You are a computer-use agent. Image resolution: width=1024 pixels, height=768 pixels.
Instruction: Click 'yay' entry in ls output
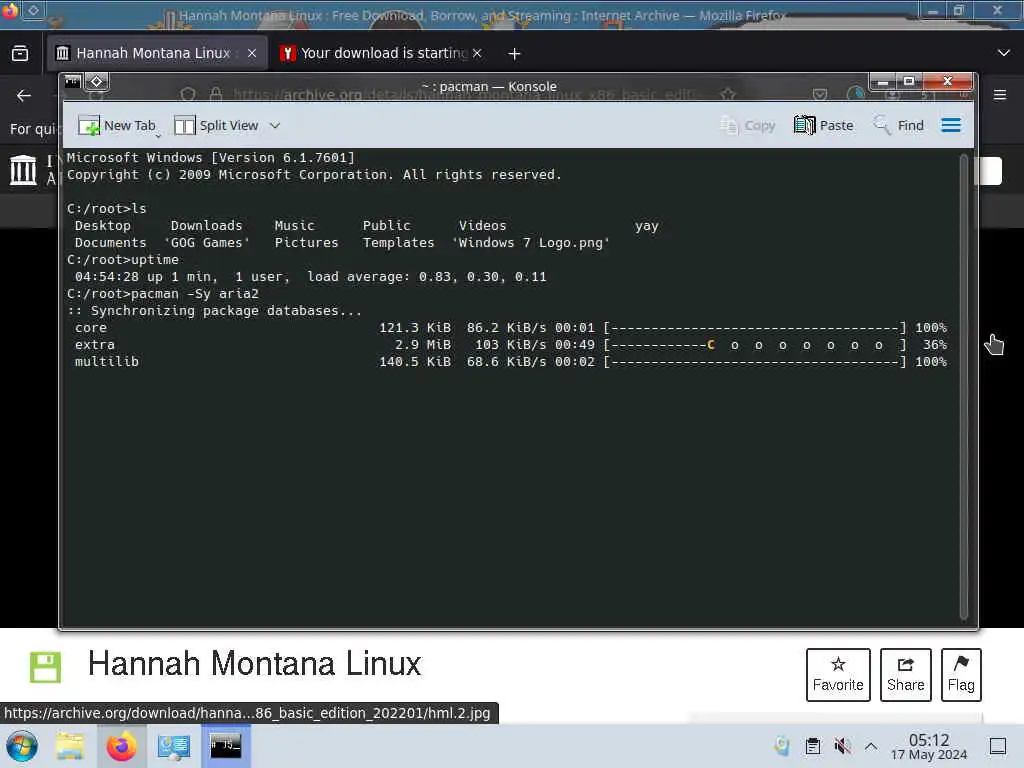click(647, 226)
